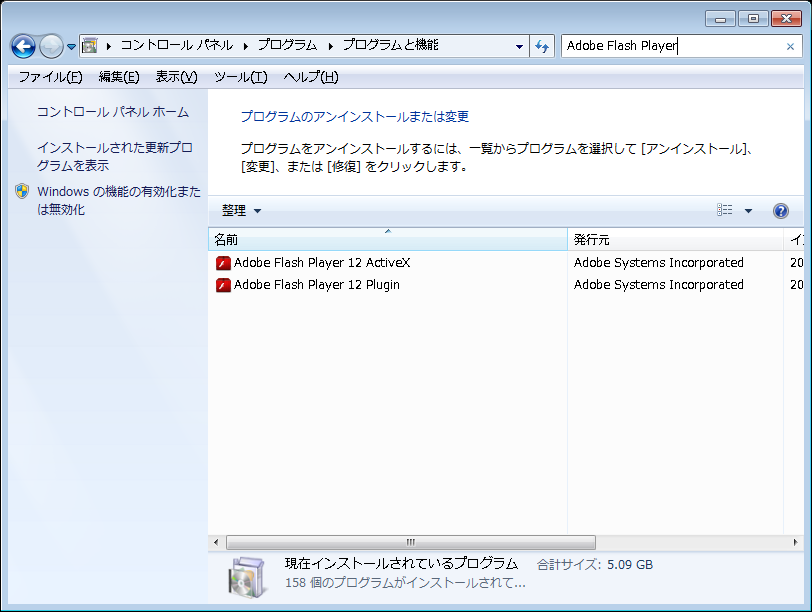812x612 pixels.
Task: Click プログラムと機能 breadcrumb in address bar
Action: pos(391,46)
